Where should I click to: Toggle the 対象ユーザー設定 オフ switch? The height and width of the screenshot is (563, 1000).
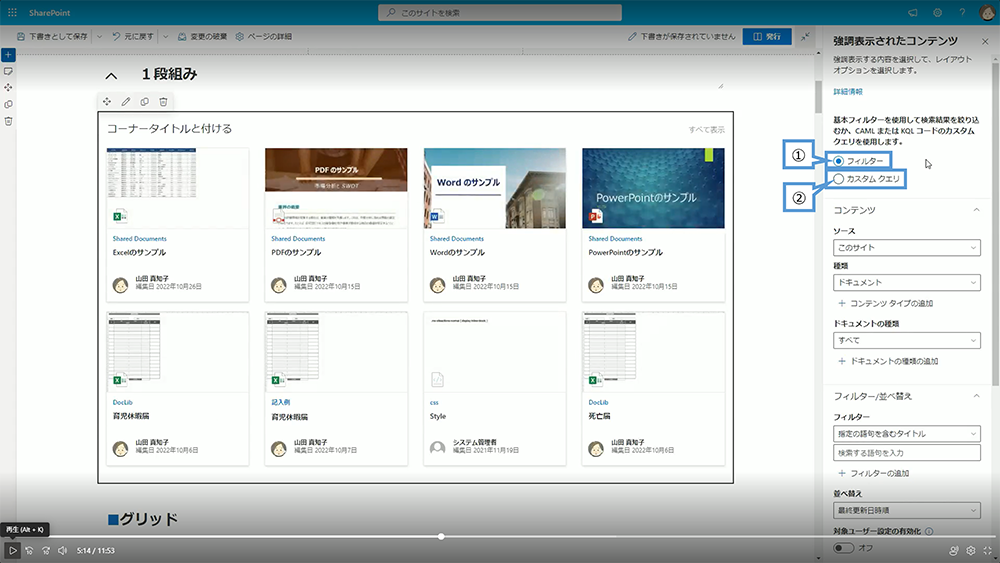click(843, 548)
